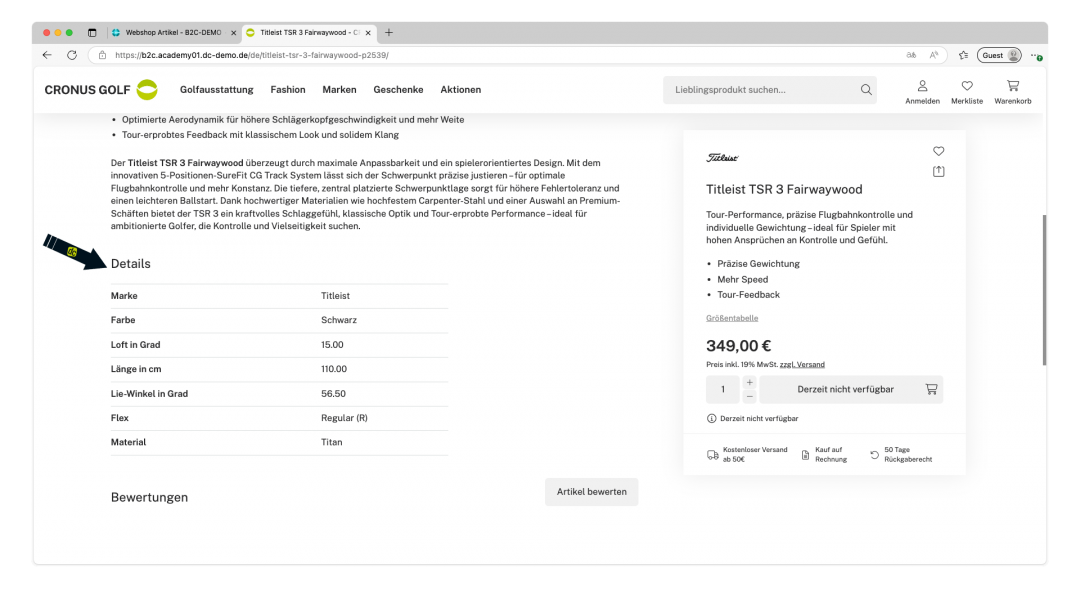The width and height of the screenshot is (1080, 608).
Task: Click the page vertical scrollbar
Action: tap(1044, 289)
